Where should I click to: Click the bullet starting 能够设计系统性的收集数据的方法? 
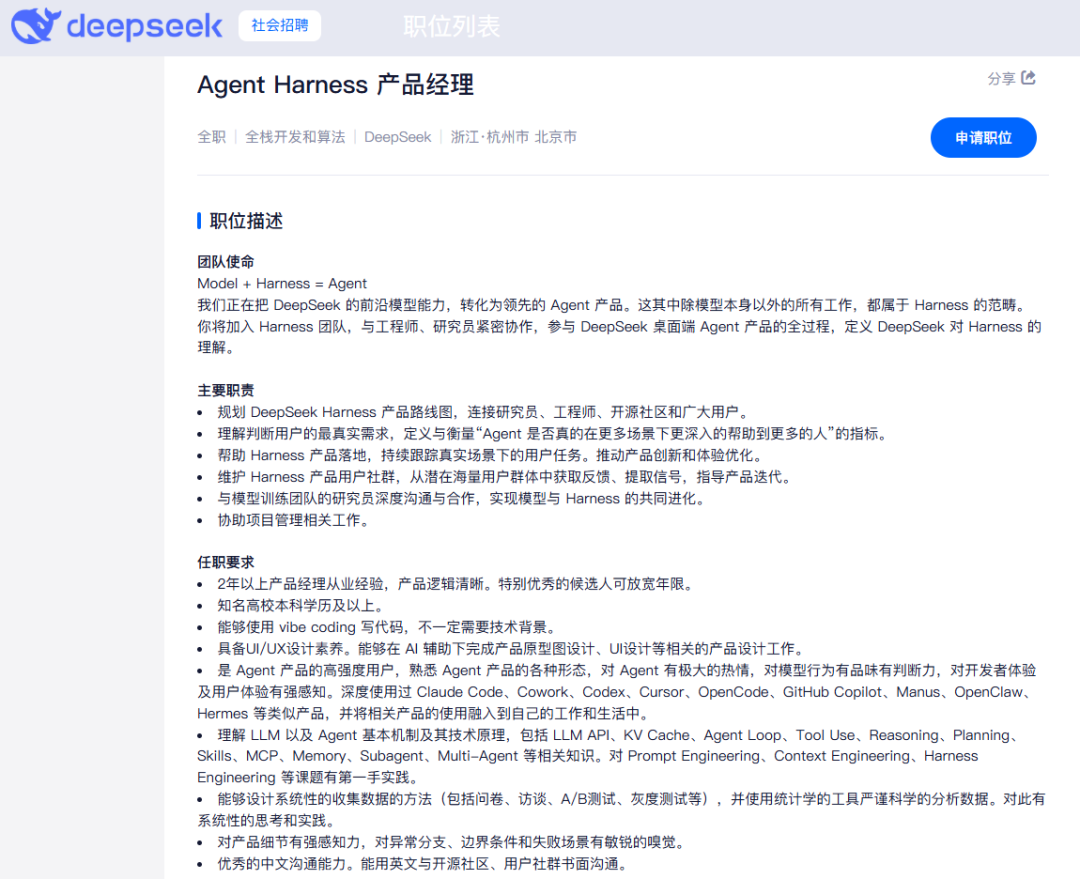coord(621,809)
